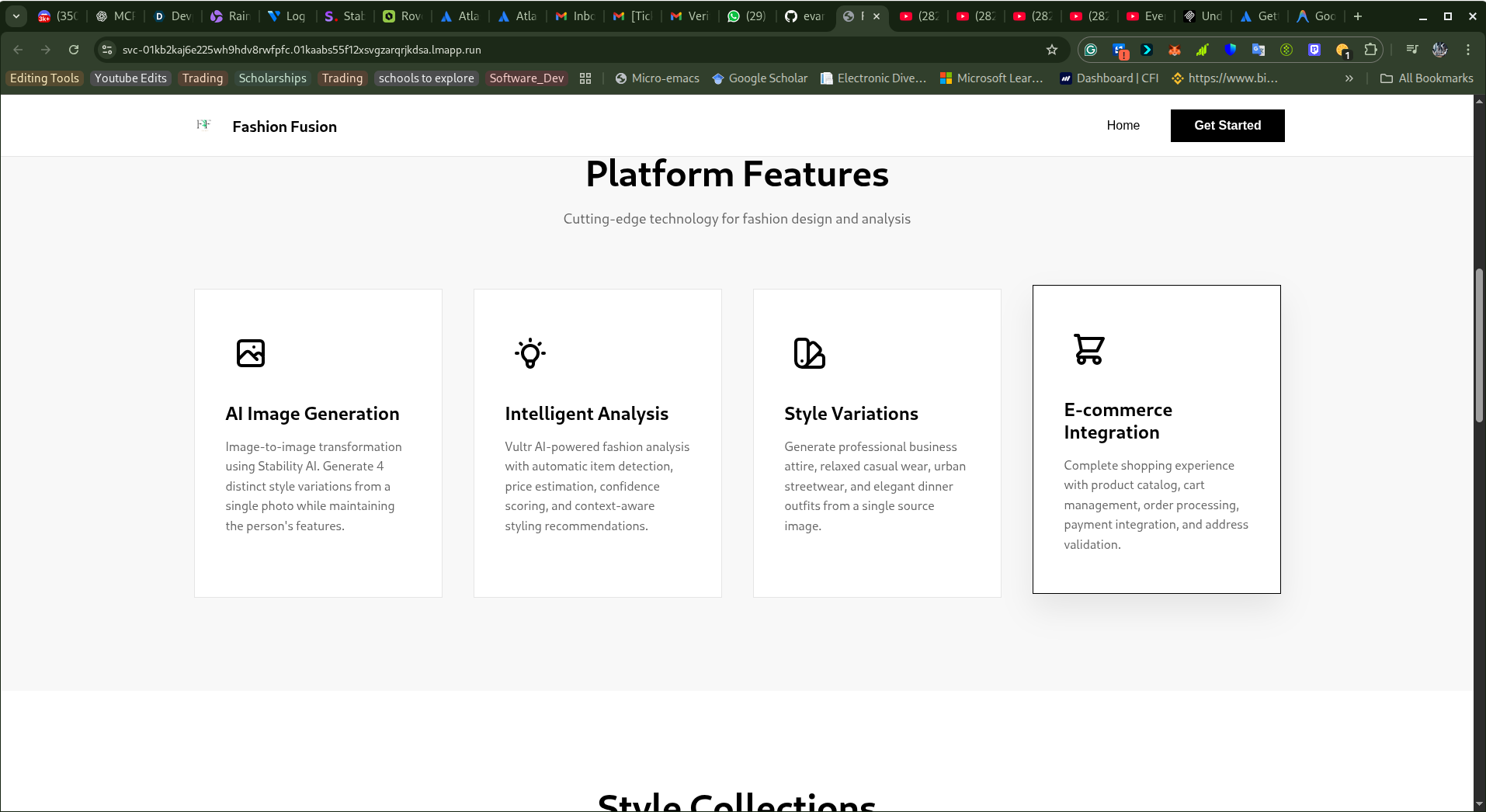Open the blue shield extension
The width and height of the screenshot is (1486, 812).
pos(1231,50)
